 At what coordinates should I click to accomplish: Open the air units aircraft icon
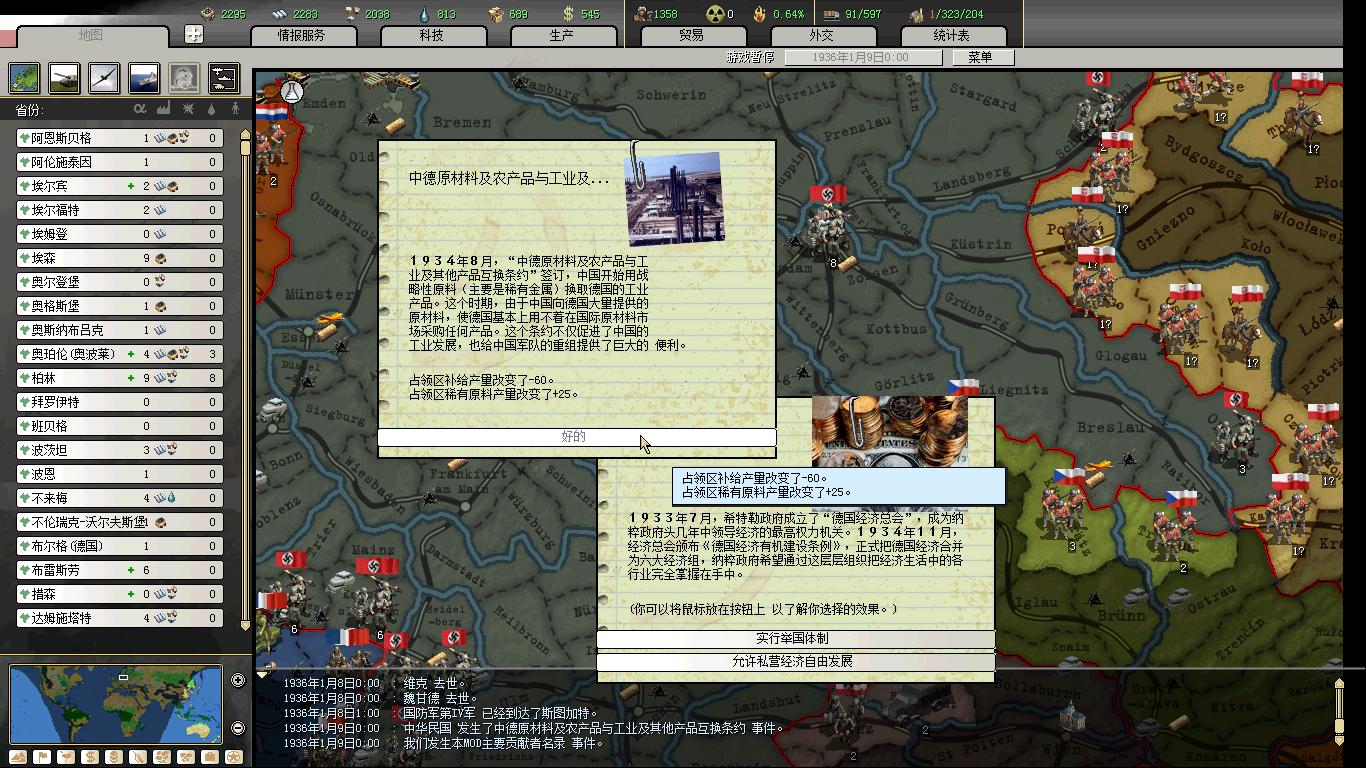(x=104, y=77)
